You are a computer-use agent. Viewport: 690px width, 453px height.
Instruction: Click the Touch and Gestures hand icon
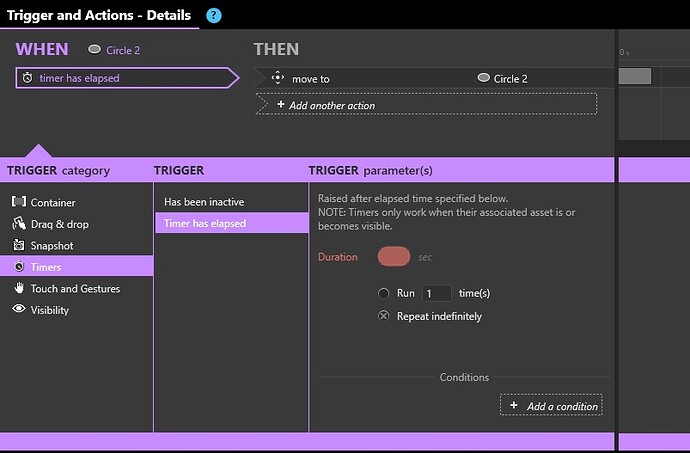pyautogui.click(x=18, y=288)
